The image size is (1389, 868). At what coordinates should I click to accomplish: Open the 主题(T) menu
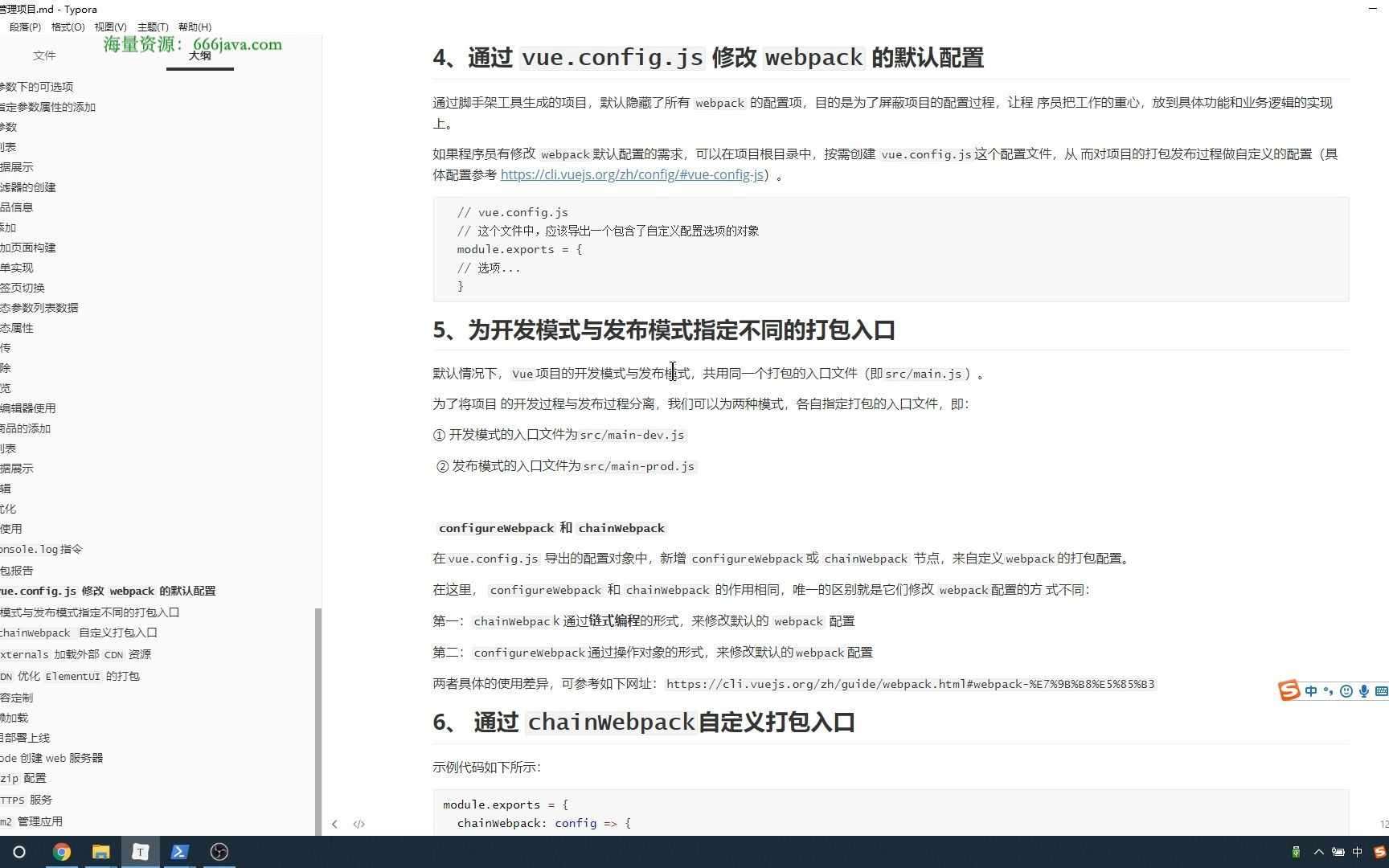(153, 27)
